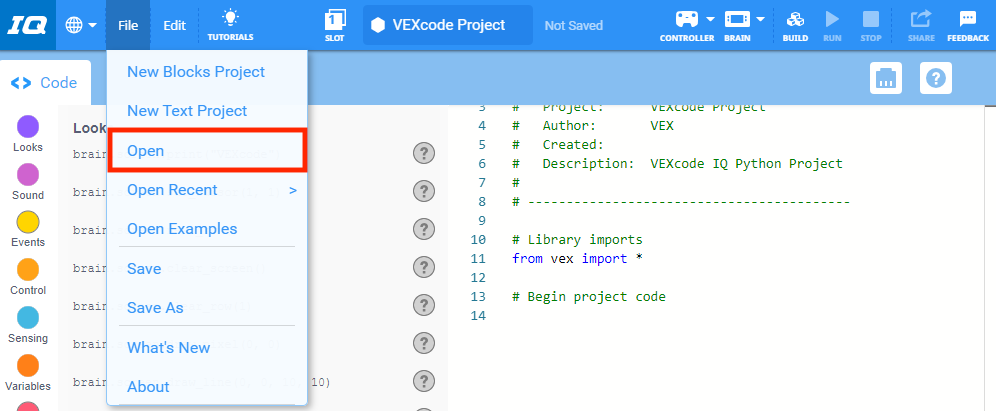The width and height of the screenshot is (996, 411).
Task: Switch to the Code tab
Action: [x=45, y=83]
